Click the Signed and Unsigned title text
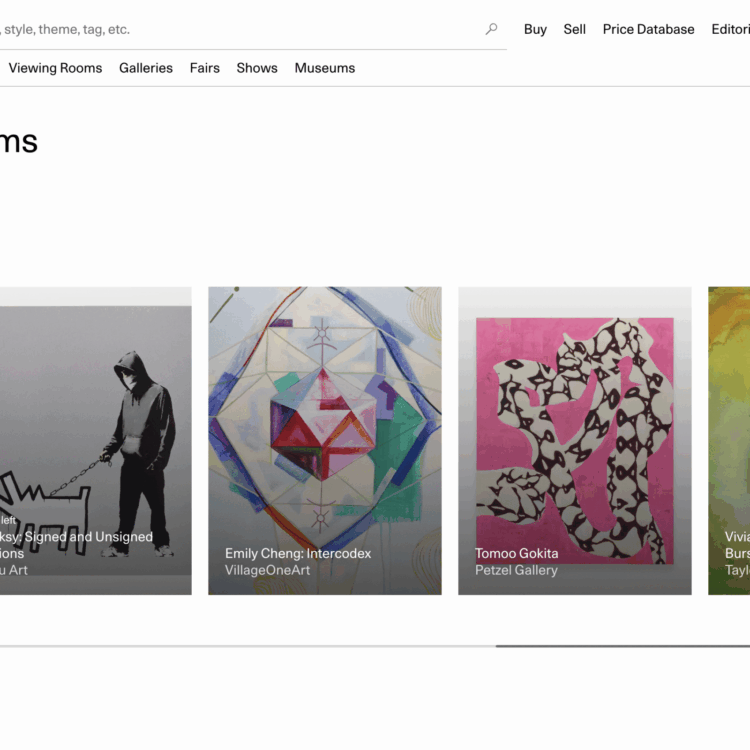Viewport: 750px width, 750px height. point(88,537)
